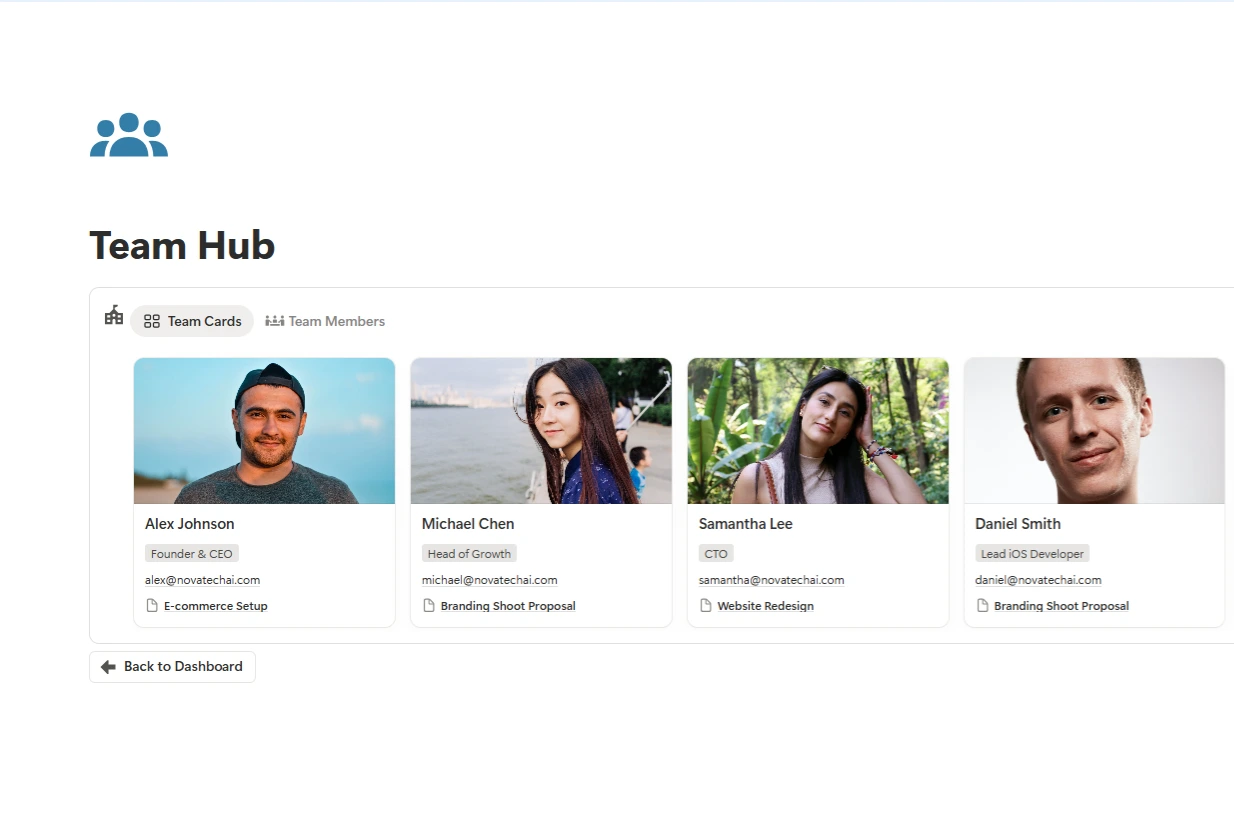
Task: Click the alex@novatechai.com email
Action: coord(203,580)
